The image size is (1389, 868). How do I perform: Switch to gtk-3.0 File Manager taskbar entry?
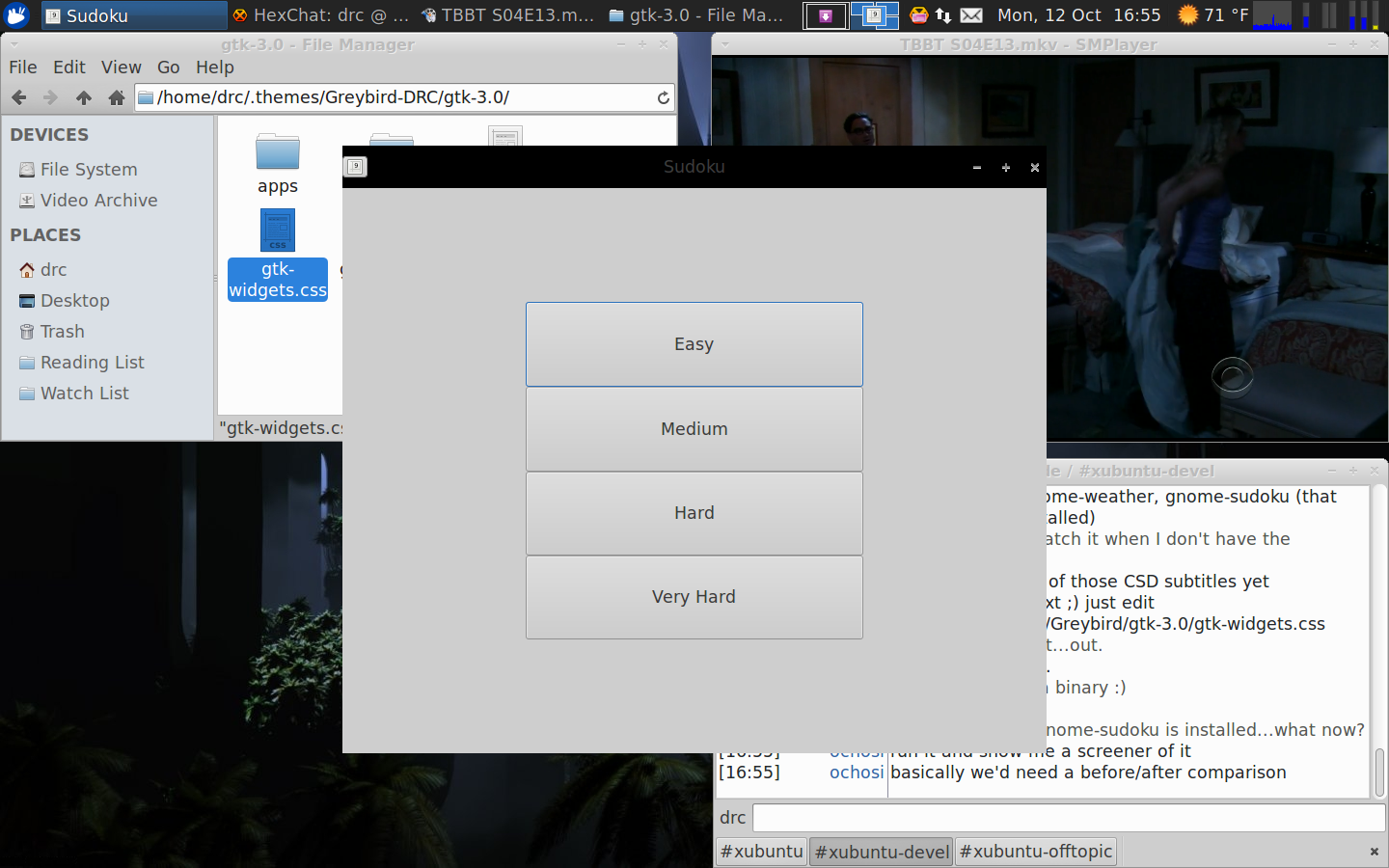tap(695, 15)
